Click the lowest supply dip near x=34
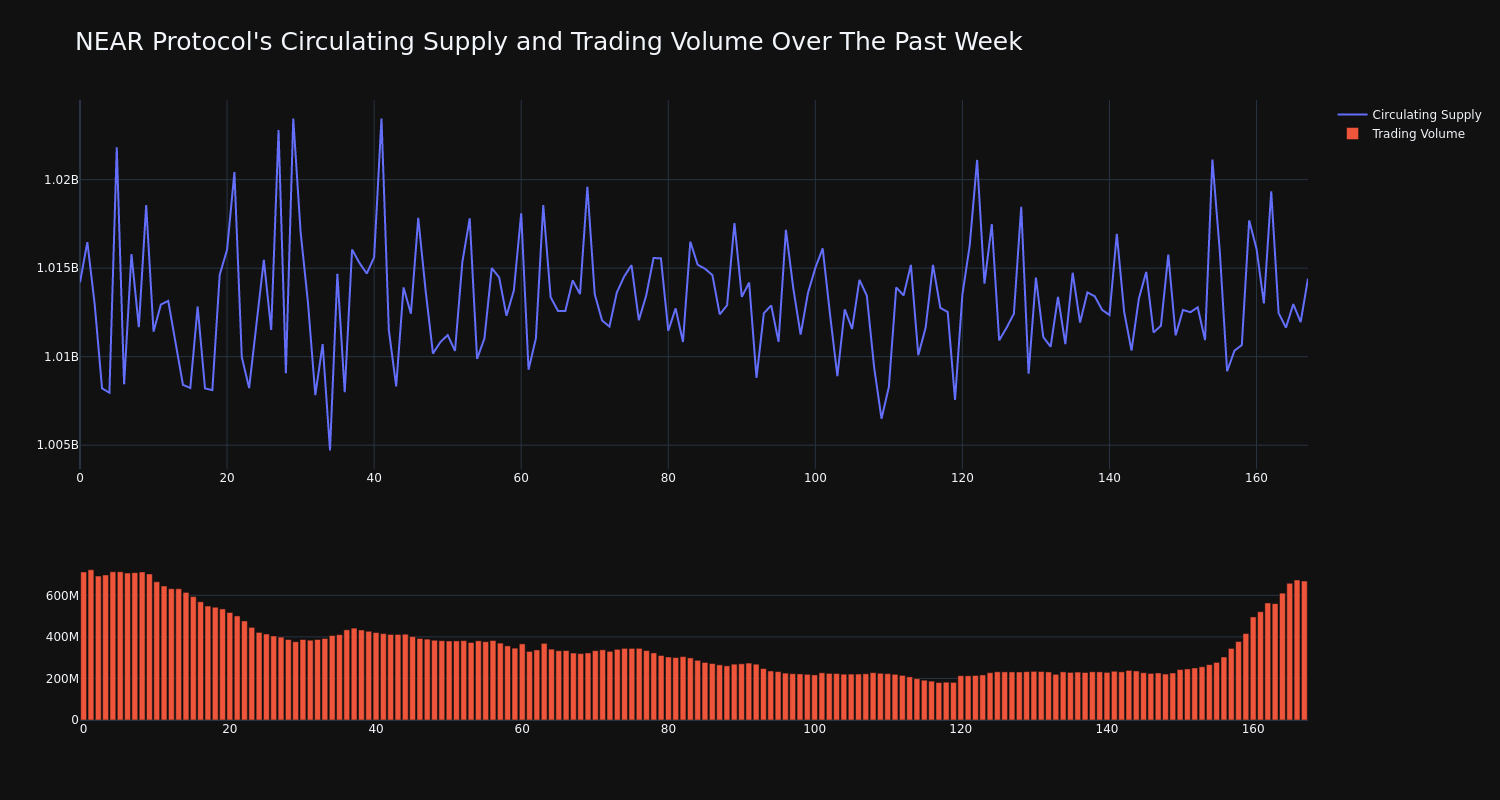The image size is (1500, 800). click(330, 449)
